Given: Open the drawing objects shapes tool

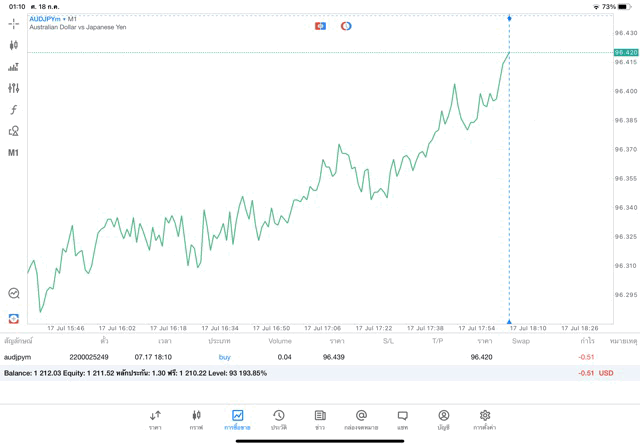Looking at the screenshot, I should [13, 131].
